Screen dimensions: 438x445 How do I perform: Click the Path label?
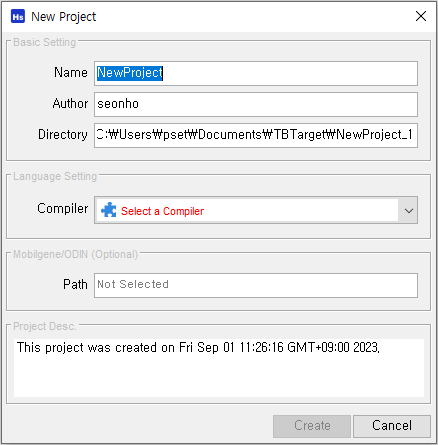(75, 284)
